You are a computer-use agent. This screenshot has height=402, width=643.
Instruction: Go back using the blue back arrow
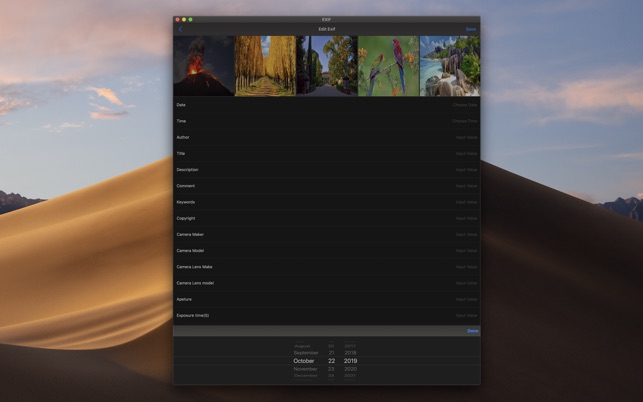180,29
